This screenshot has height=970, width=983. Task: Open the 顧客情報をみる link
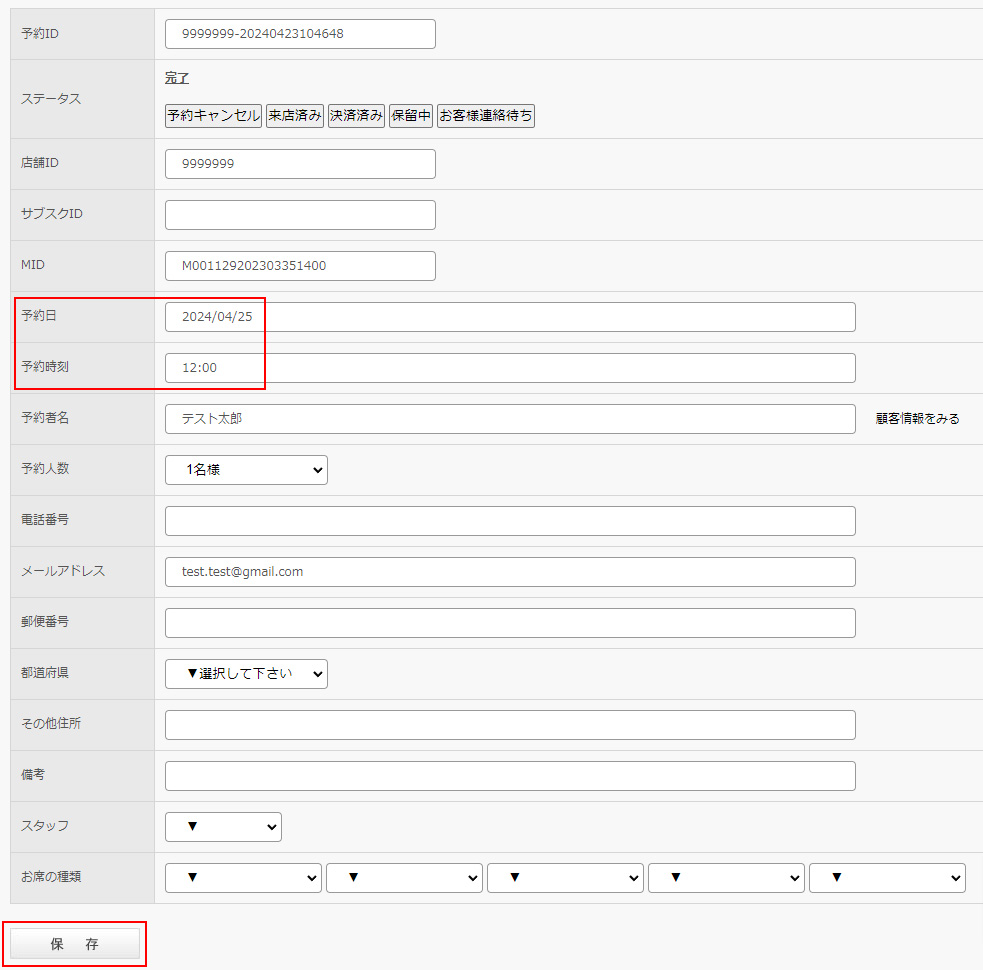tap(917, 419)
